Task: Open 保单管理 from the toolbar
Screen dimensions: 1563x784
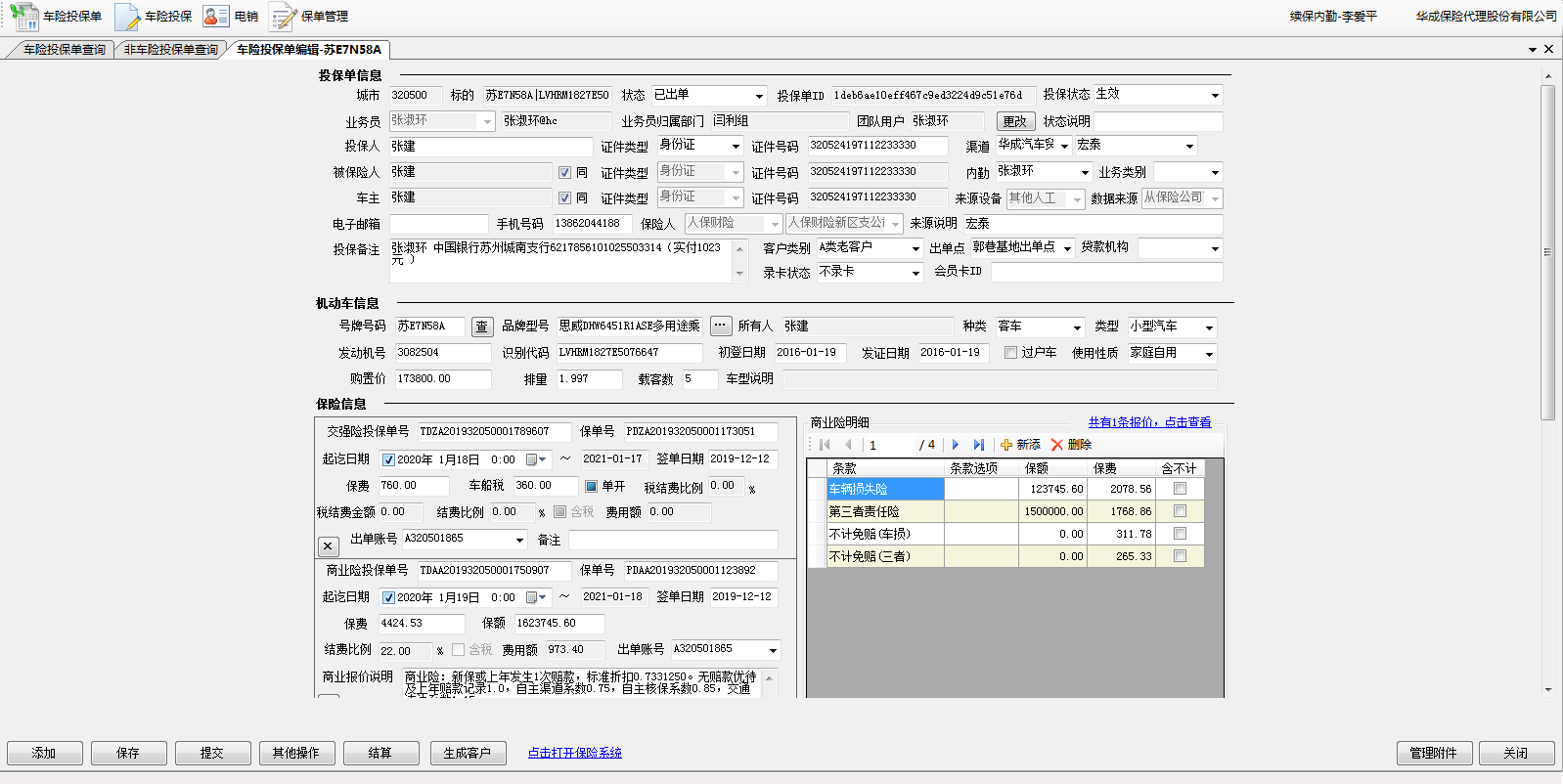Action: [x=309, y=17]
